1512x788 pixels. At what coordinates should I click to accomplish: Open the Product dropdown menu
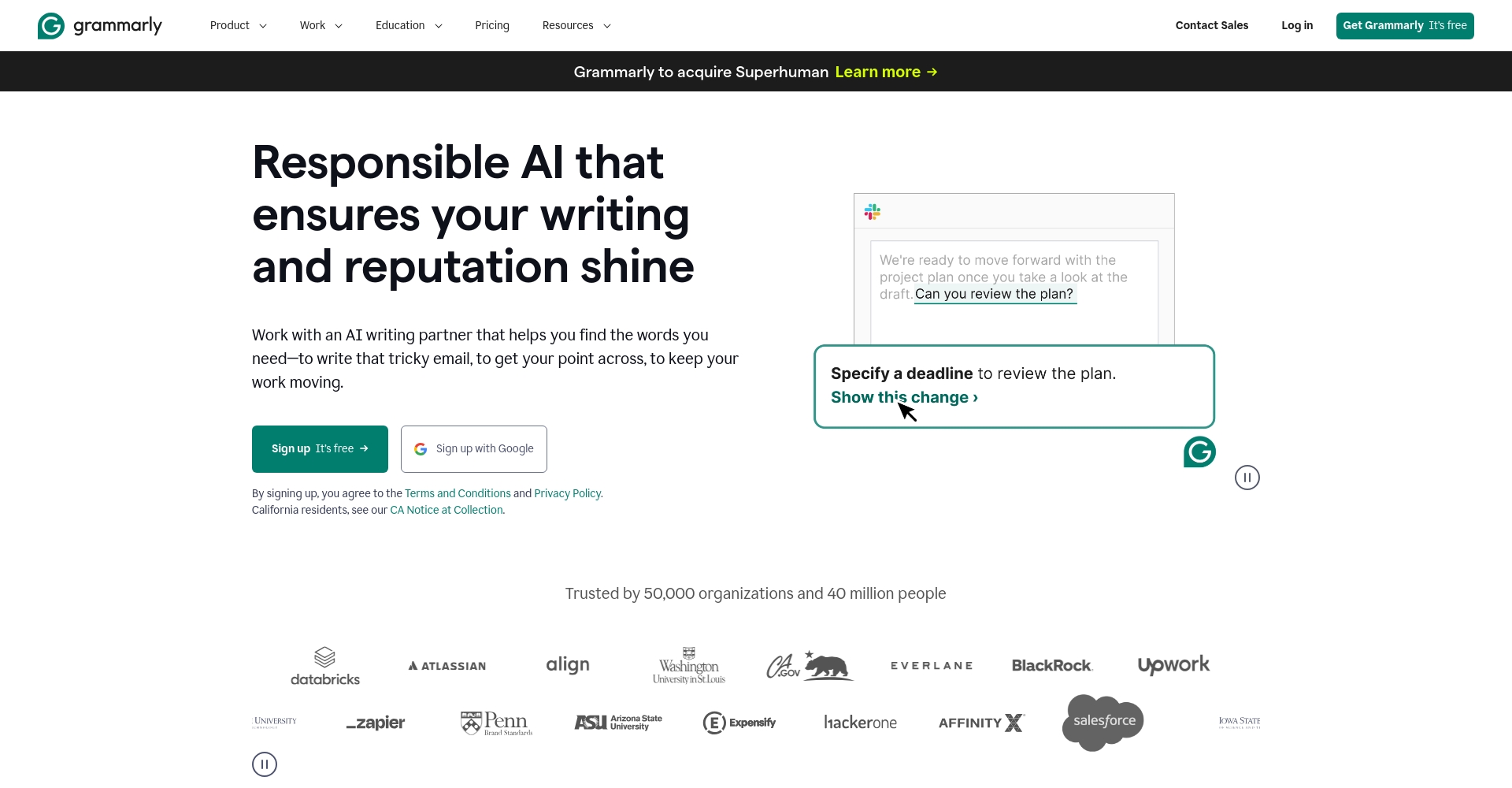point(238,25)
